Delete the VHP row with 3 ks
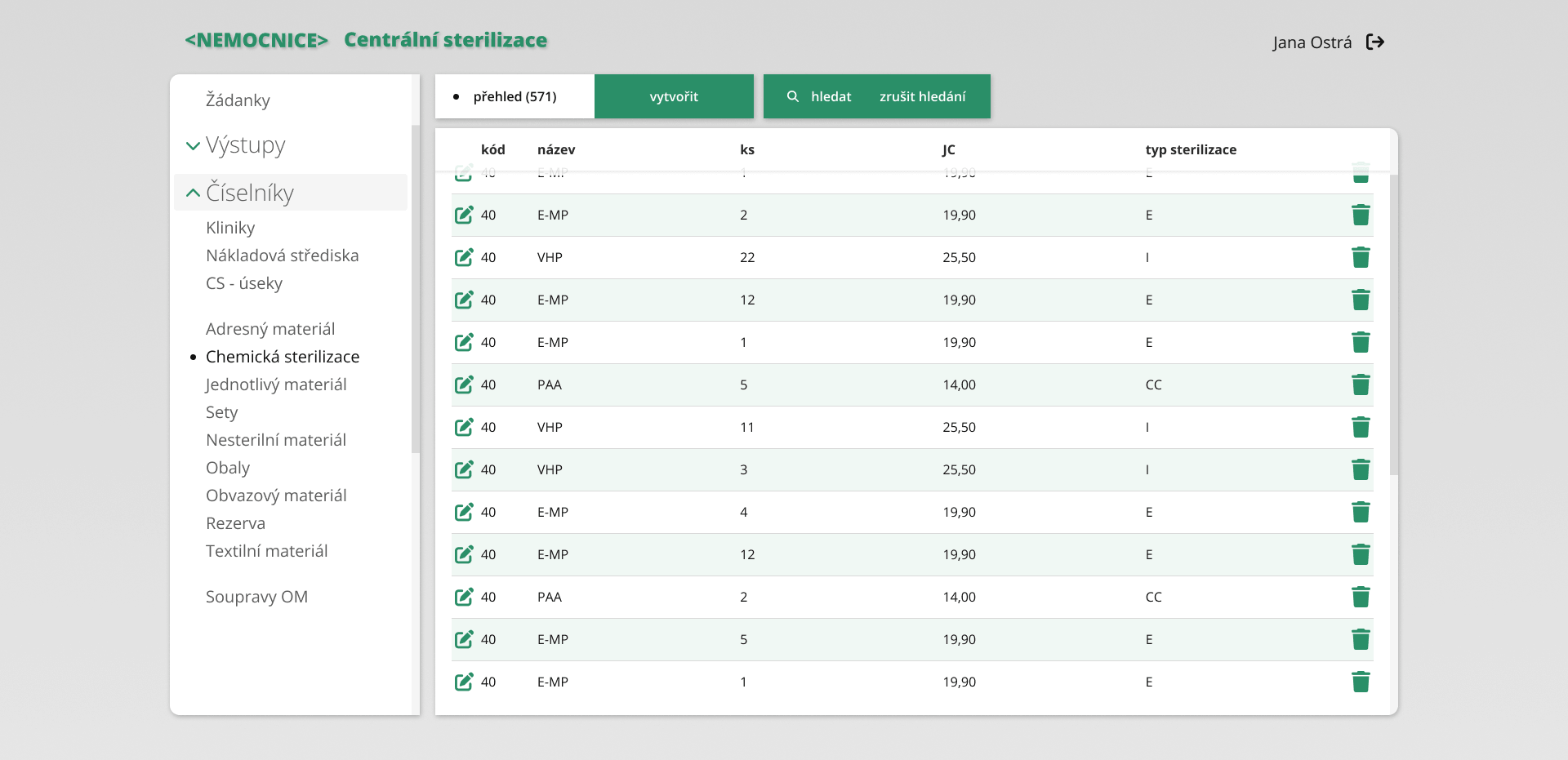The height and width of the screenshot is (760, 1568). (x=1361, y=469)
